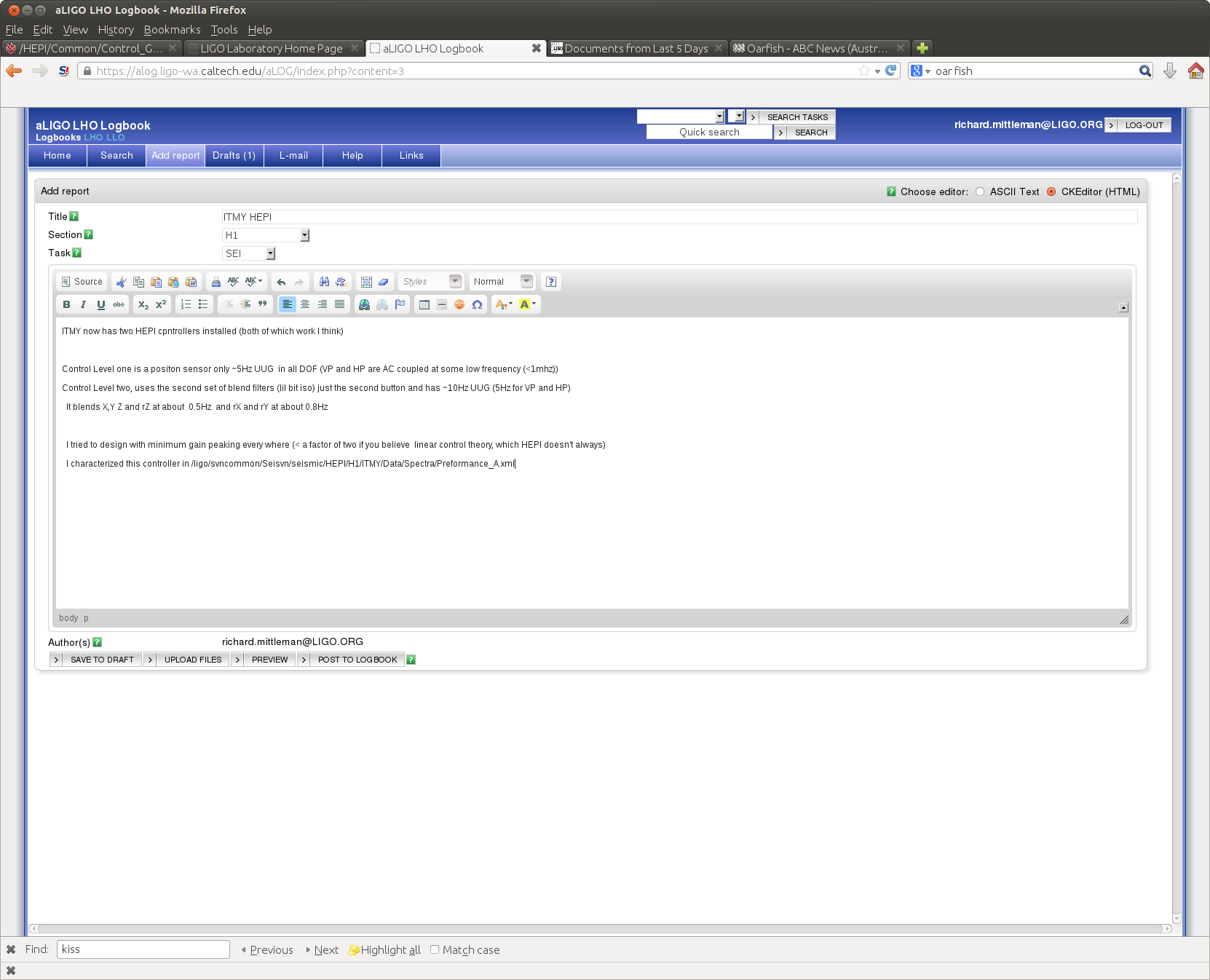This screenshot has height=980, width=1210.
Task: Insert a bulleted list
Action: pos(203,304)
